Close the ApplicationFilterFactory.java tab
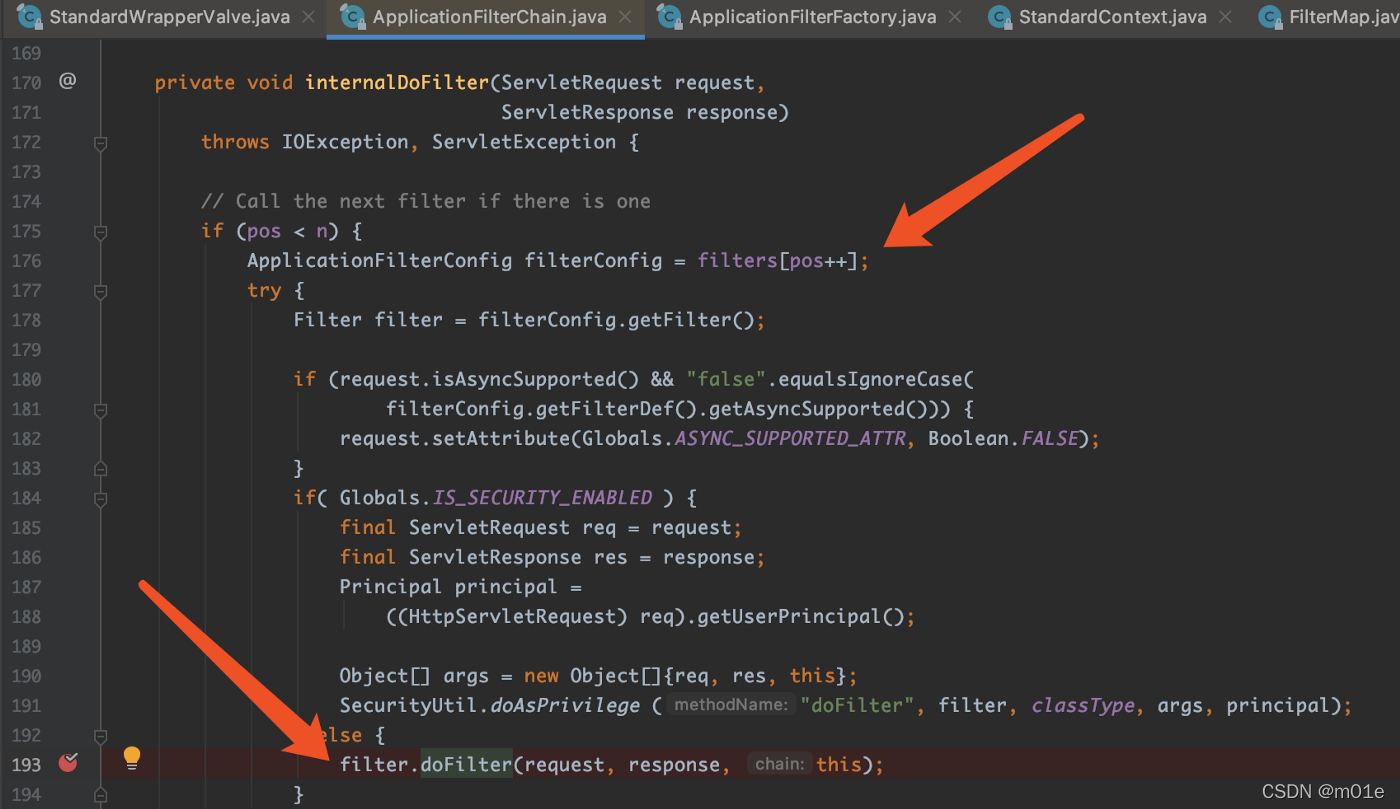Screen dimensions: 1400x809 click(x=955, y=17)
